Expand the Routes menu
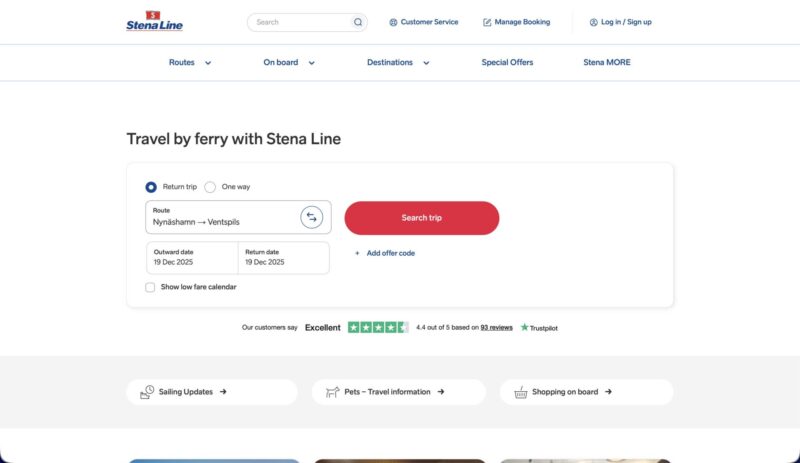This screenshot has width=800, height=463. (190, 62)
